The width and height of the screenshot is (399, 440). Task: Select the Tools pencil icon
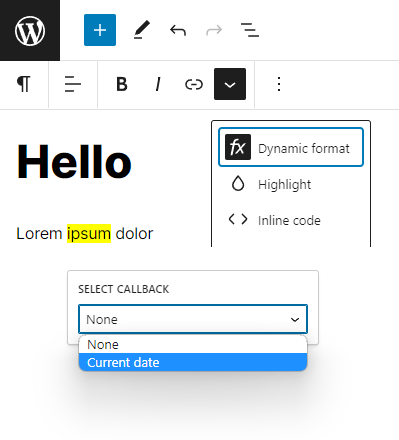click(x=142, y=30)
